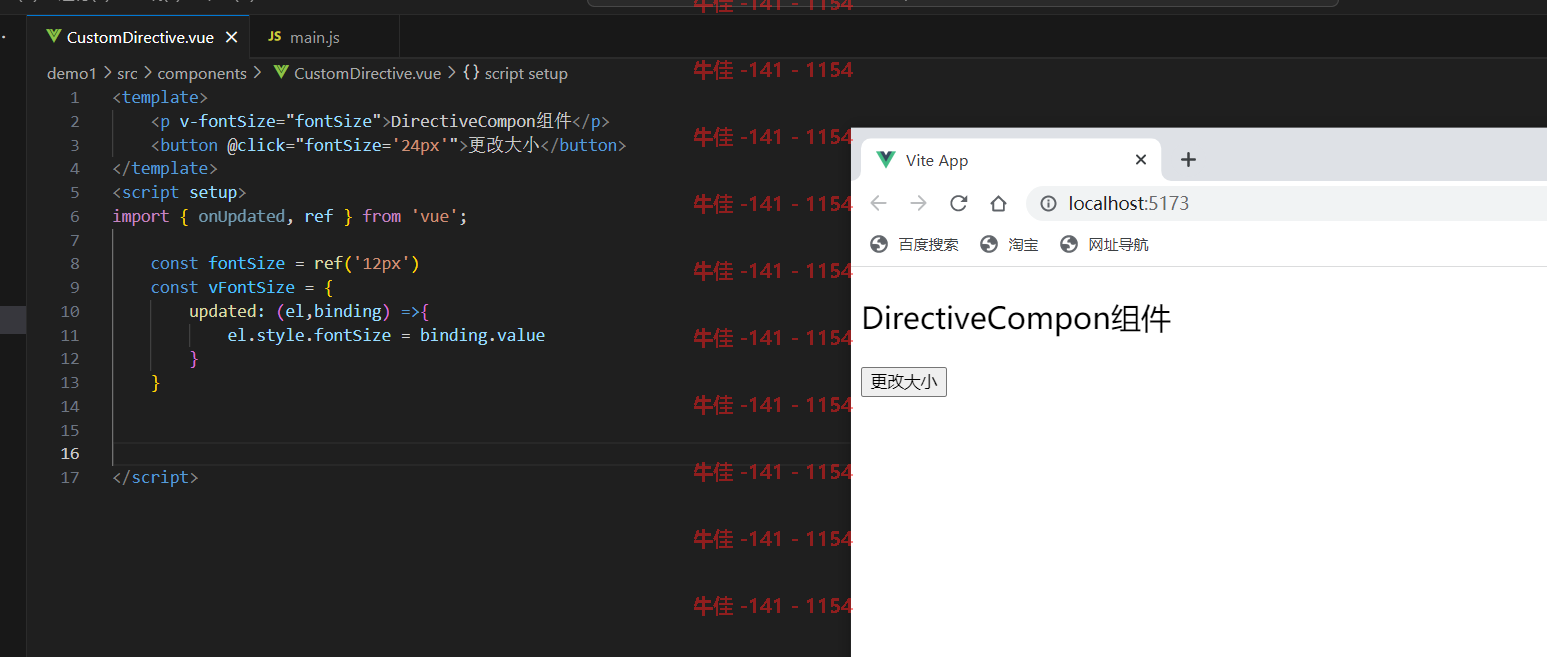Click binding.value on line 11
1547x657 pixels.
[x=482, y=335]
